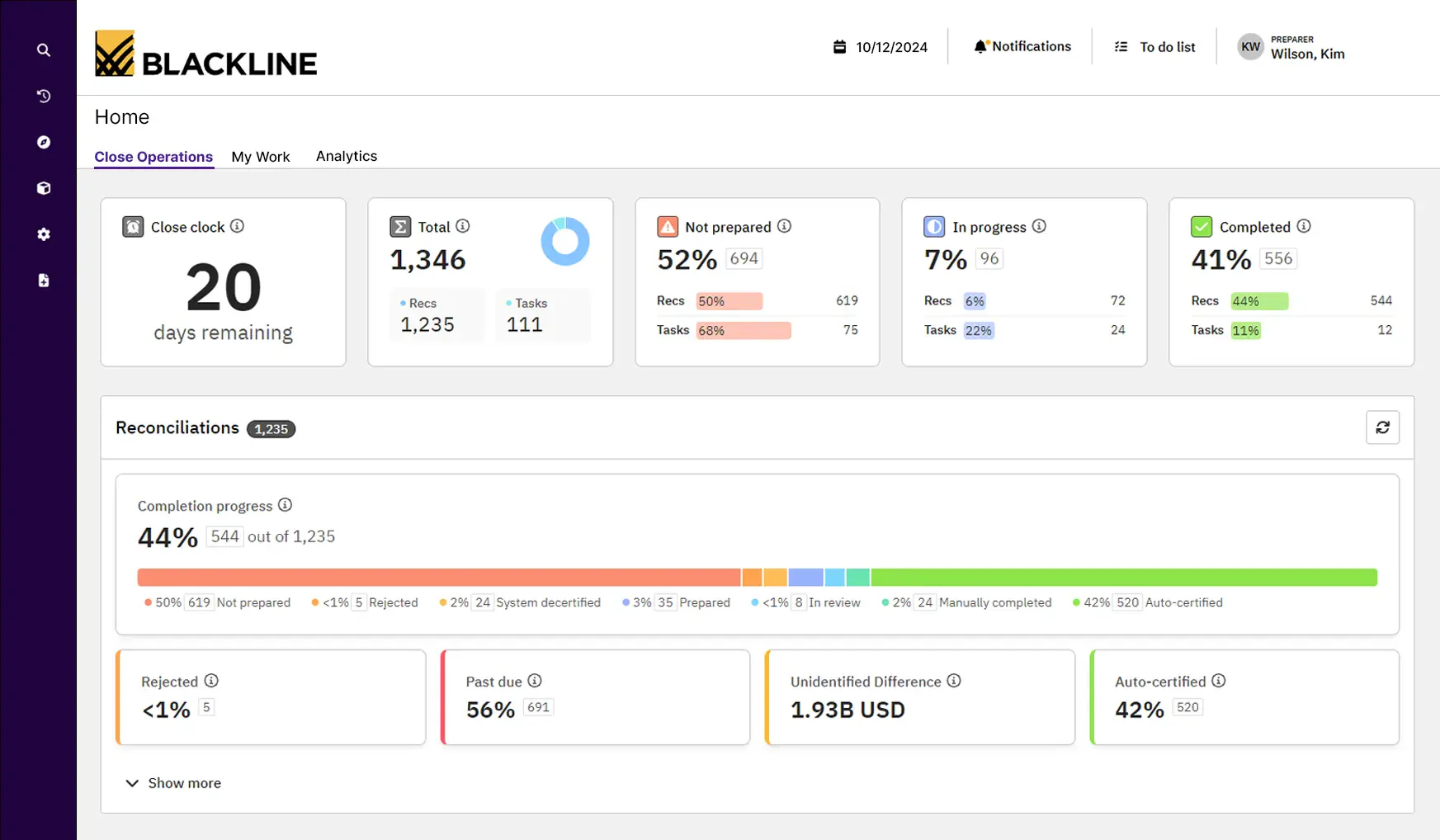Screen dimensions: 1440x840
Task: Switch to the Close Operations tab
Action: point(153,157)
